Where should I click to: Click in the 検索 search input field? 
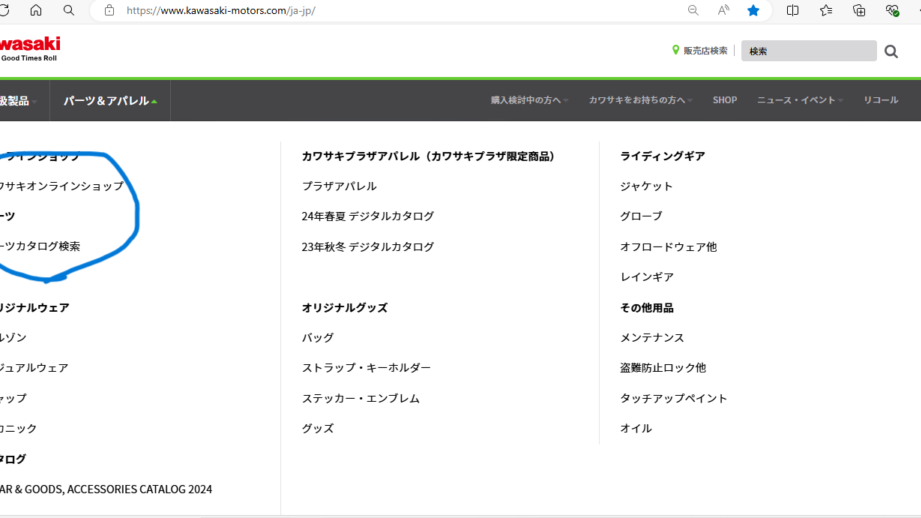click(x=808, y=51)
